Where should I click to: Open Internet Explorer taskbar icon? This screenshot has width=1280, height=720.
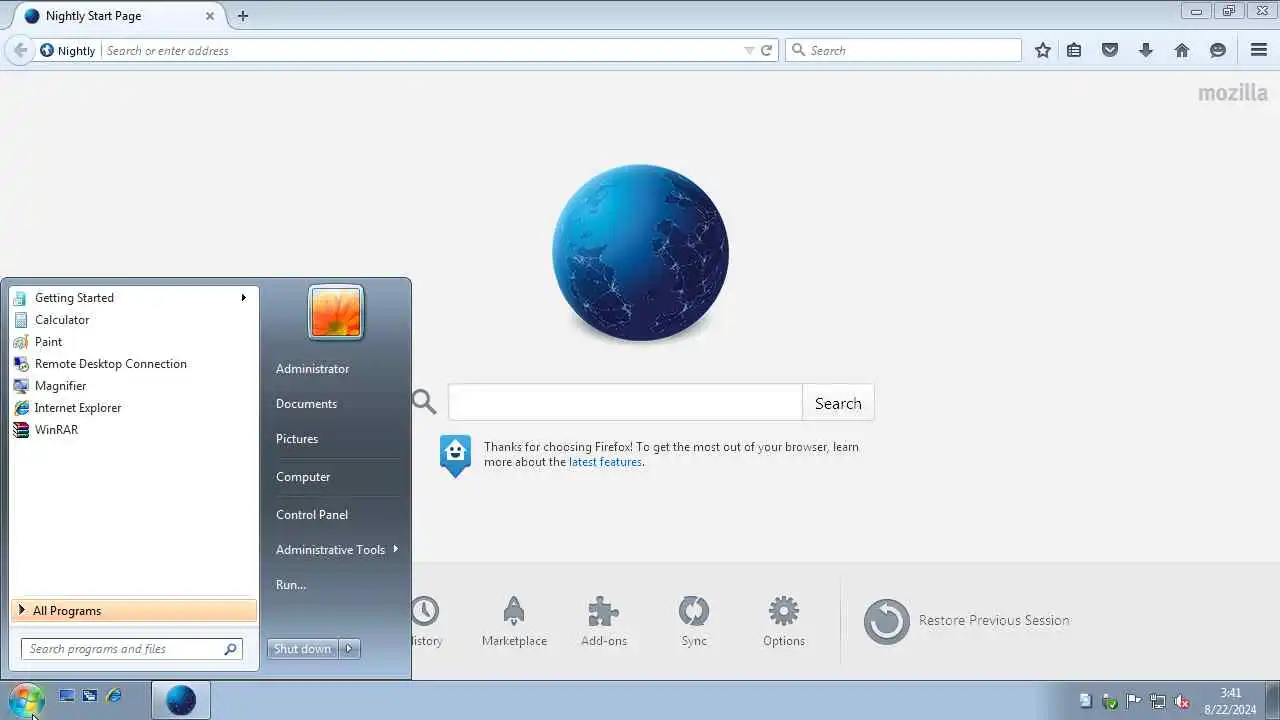(x=114, y=696)
